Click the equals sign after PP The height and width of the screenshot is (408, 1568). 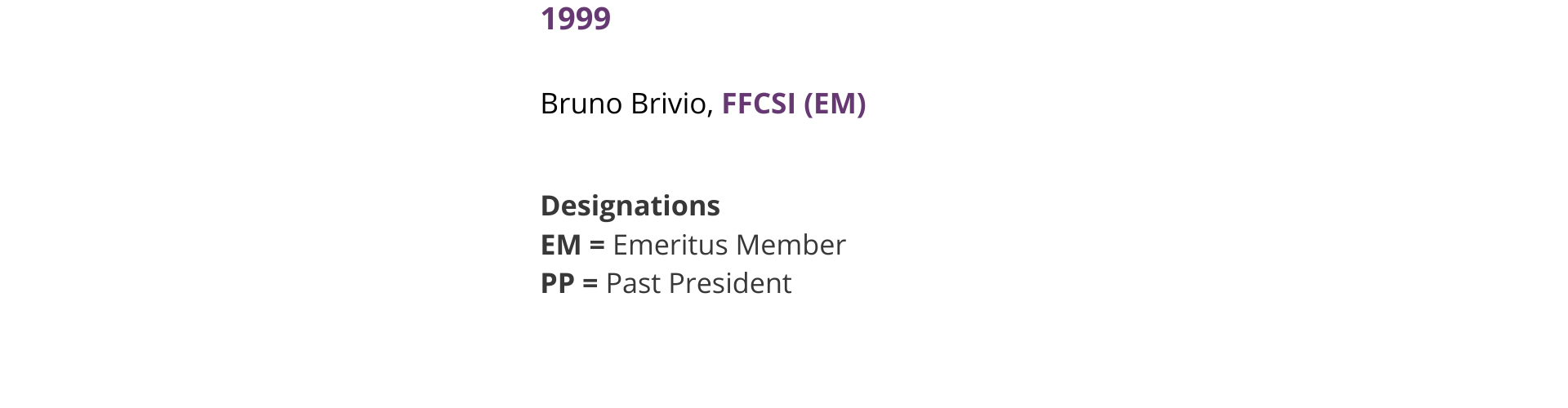(x=590, y=283)
